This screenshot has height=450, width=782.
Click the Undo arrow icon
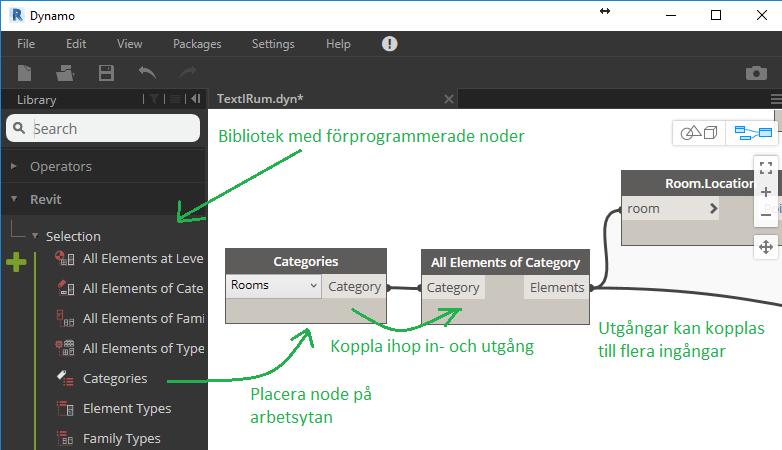[147, 73]
